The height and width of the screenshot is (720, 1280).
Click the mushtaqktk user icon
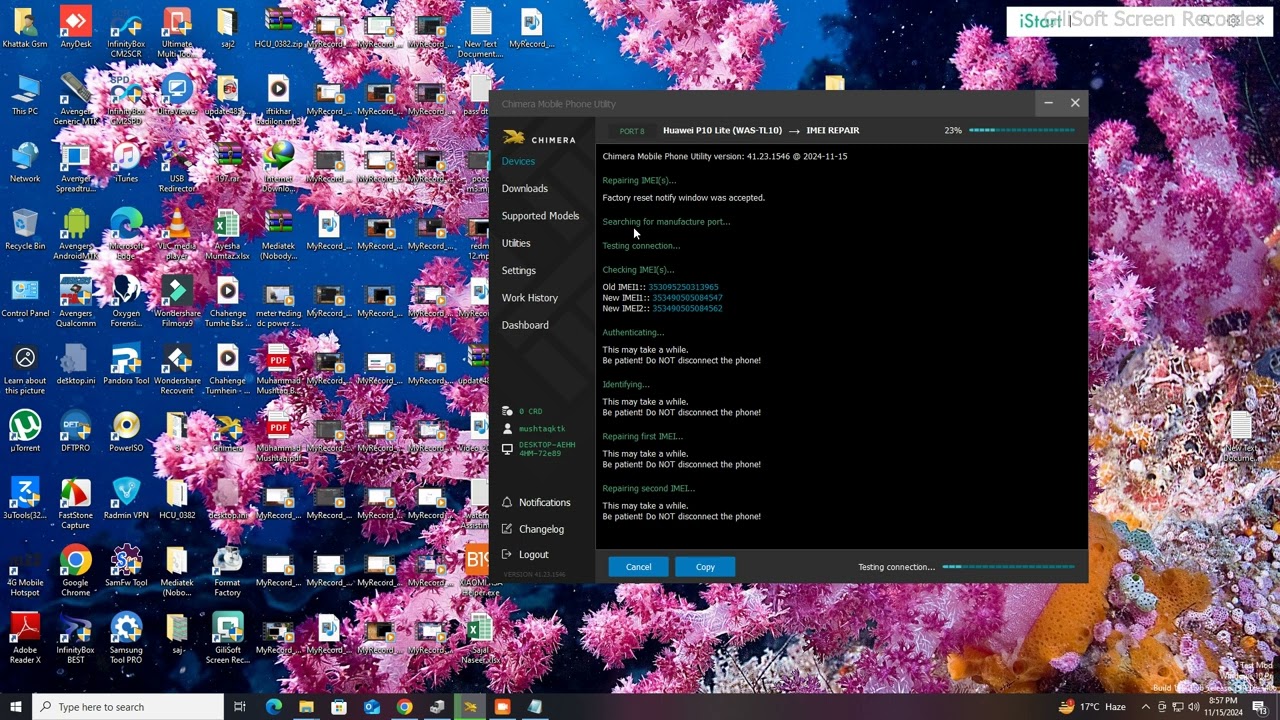point(508,429)
